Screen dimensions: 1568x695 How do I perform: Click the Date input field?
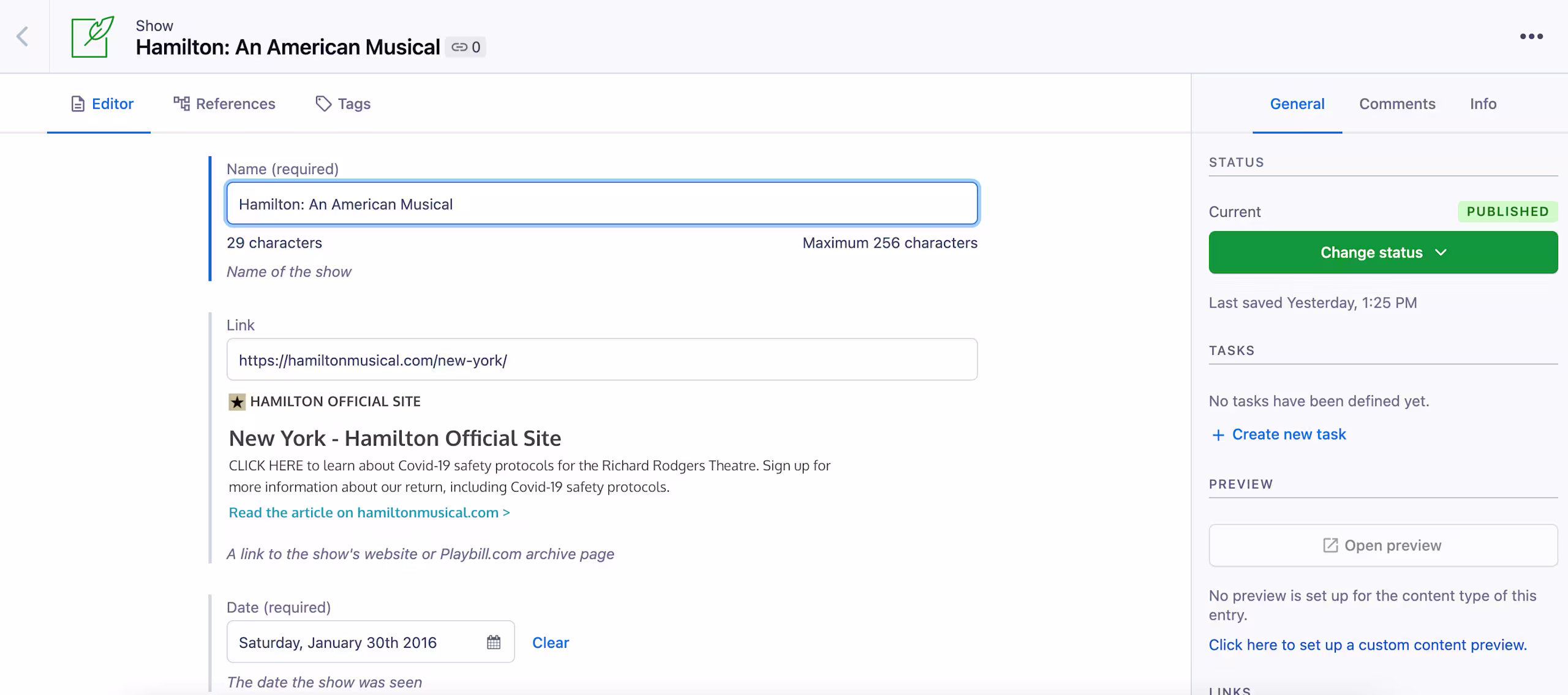pos(371,642)
